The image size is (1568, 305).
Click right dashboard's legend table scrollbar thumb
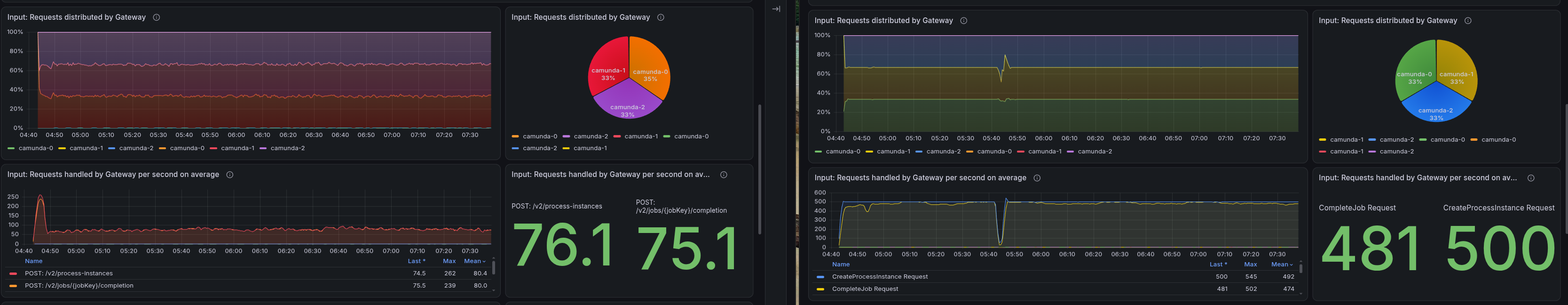click(1301, 268)
